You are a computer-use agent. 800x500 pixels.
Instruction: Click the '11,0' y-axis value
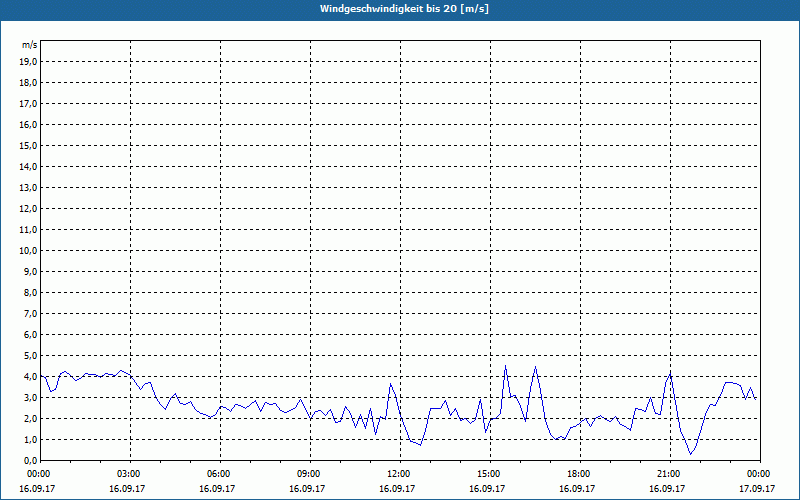pos(28,230)
